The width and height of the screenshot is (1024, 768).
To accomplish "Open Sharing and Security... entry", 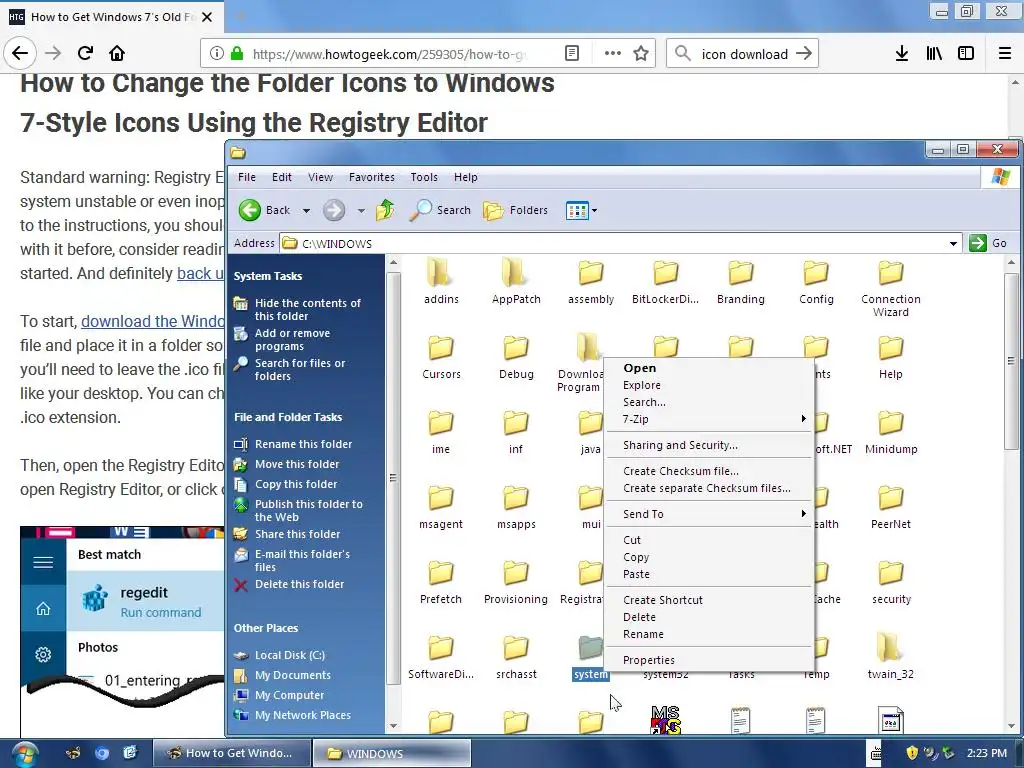I will [709, 445].
